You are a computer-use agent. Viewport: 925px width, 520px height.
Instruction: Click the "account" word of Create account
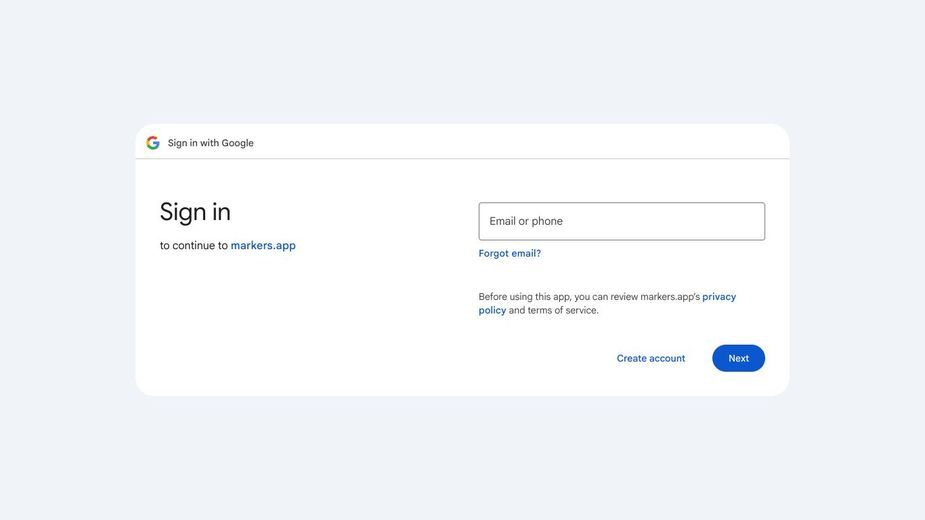point(666,358)
